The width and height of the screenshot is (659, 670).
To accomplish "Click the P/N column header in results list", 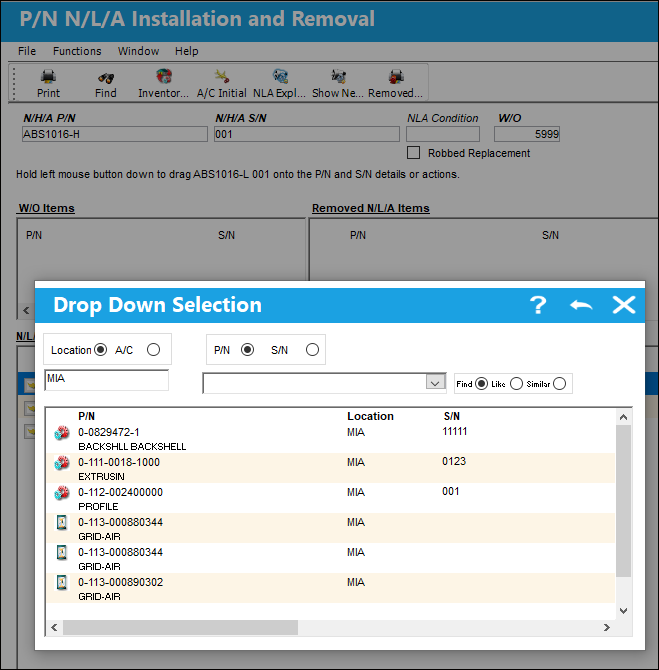I will click(x=86, y=416).
